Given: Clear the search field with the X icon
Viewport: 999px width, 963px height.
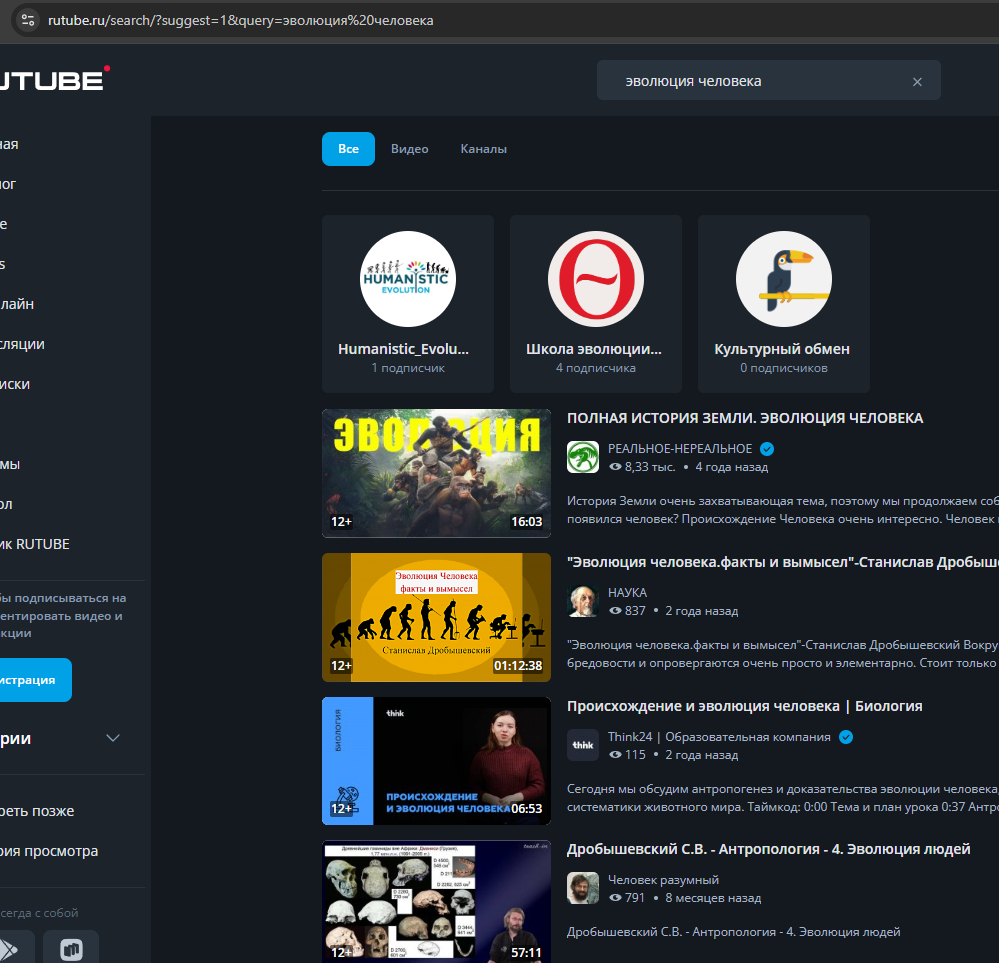Looking at the screenshot, I should (917, 82).
